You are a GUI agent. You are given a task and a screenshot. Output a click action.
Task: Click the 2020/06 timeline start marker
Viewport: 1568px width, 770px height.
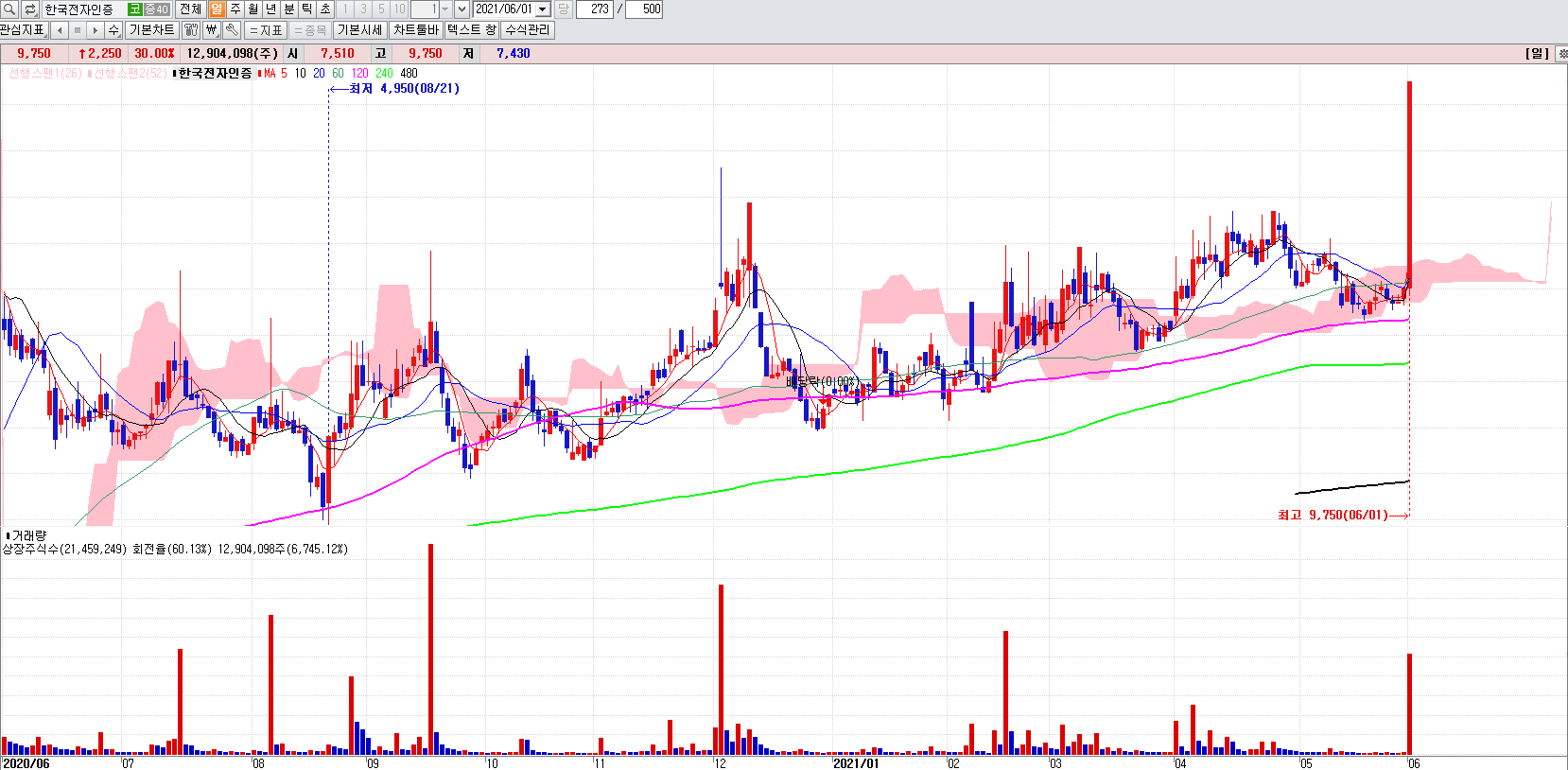click(x=26, y=763)
